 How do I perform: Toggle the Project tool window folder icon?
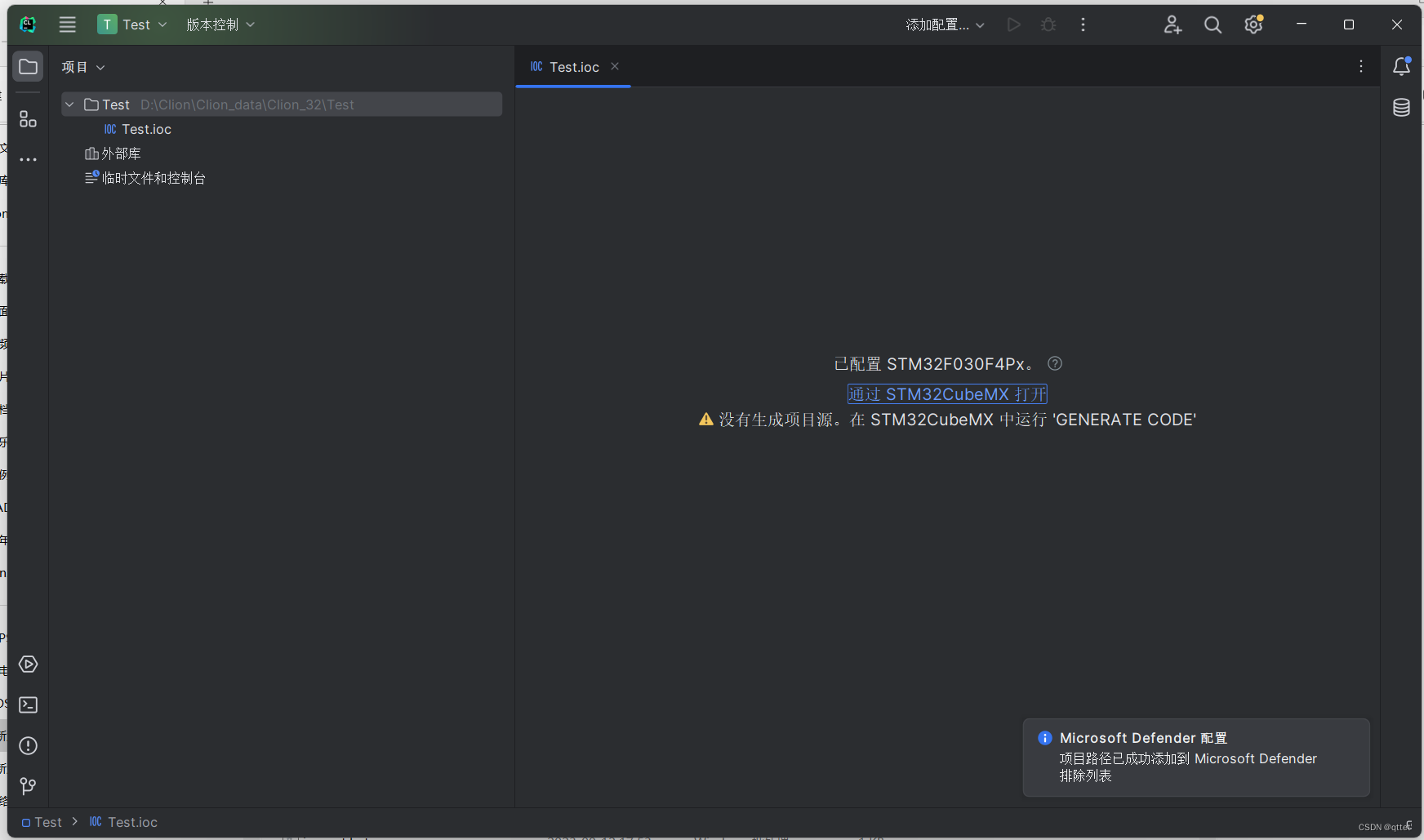click(28, 66)
